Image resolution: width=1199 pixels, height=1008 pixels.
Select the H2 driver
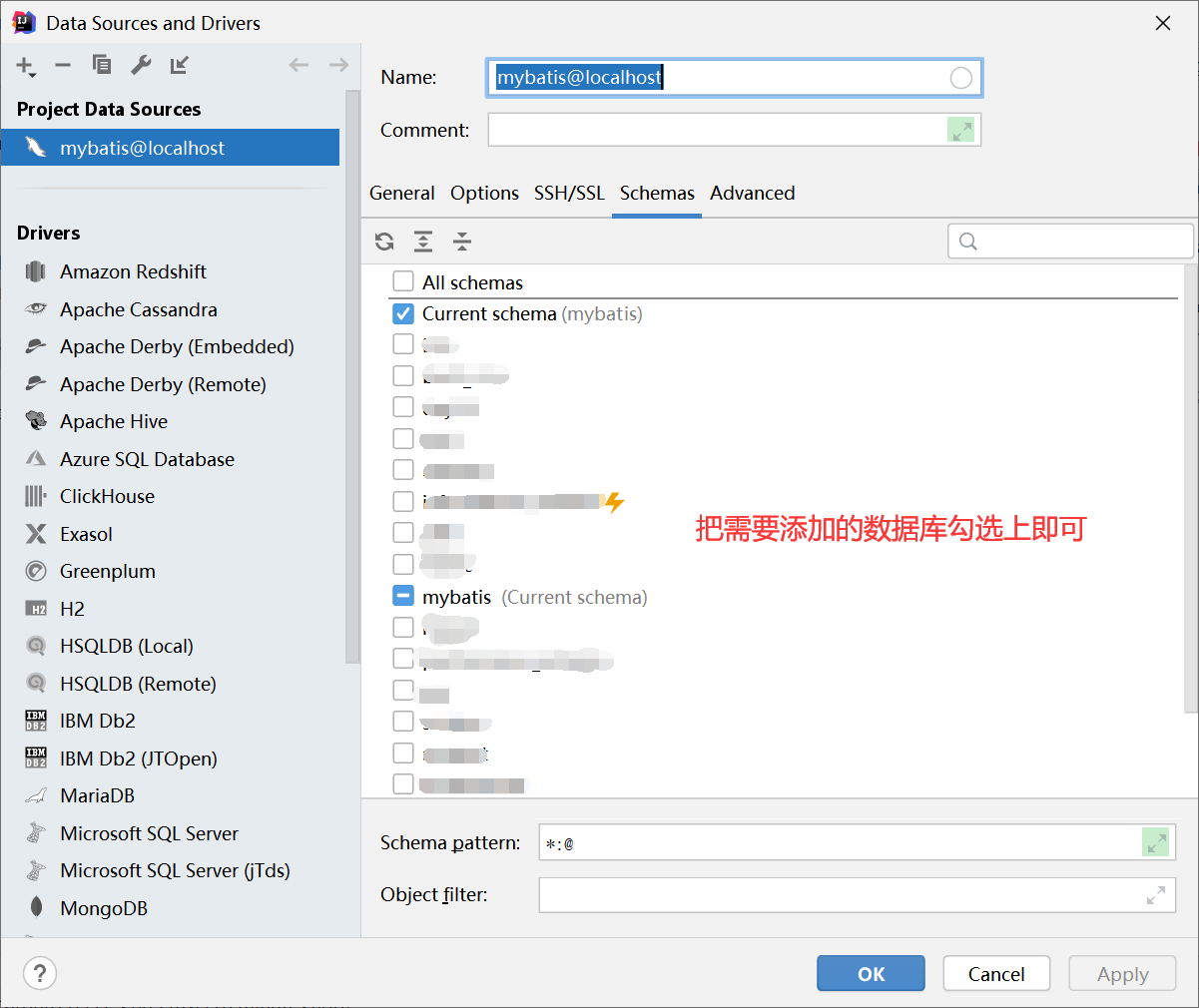pos(72,609)
